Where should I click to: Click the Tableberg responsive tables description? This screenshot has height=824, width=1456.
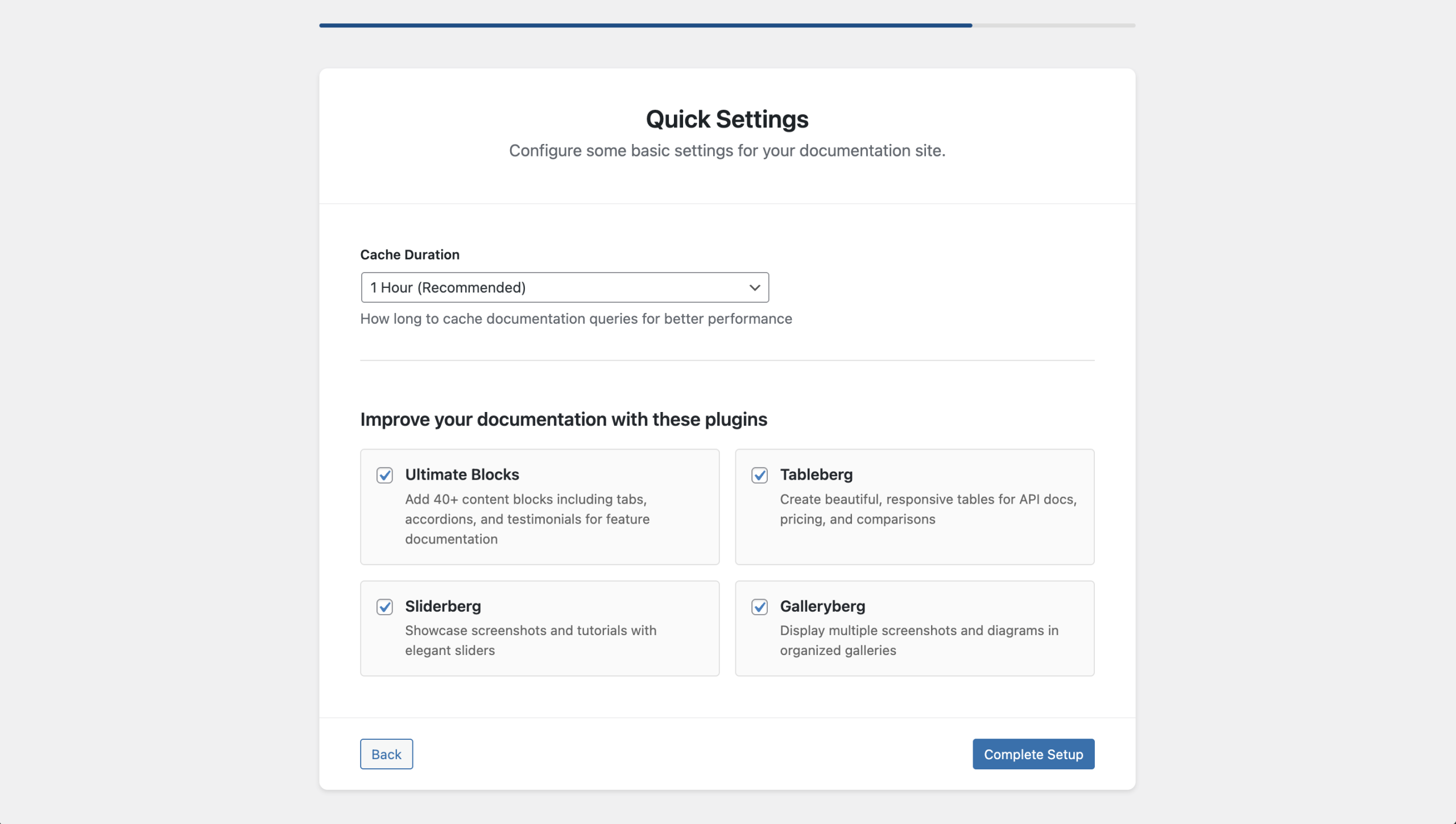click(x=928, y=509)
